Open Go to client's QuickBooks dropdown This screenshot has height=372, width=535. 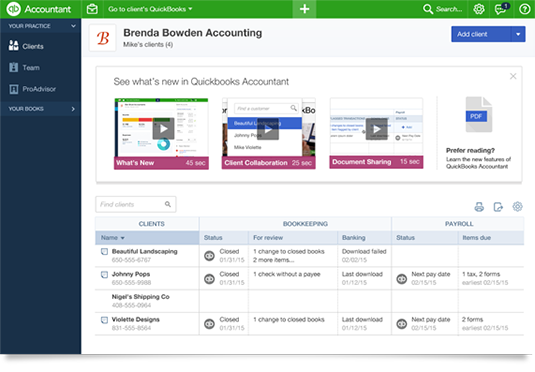(150, 9)
